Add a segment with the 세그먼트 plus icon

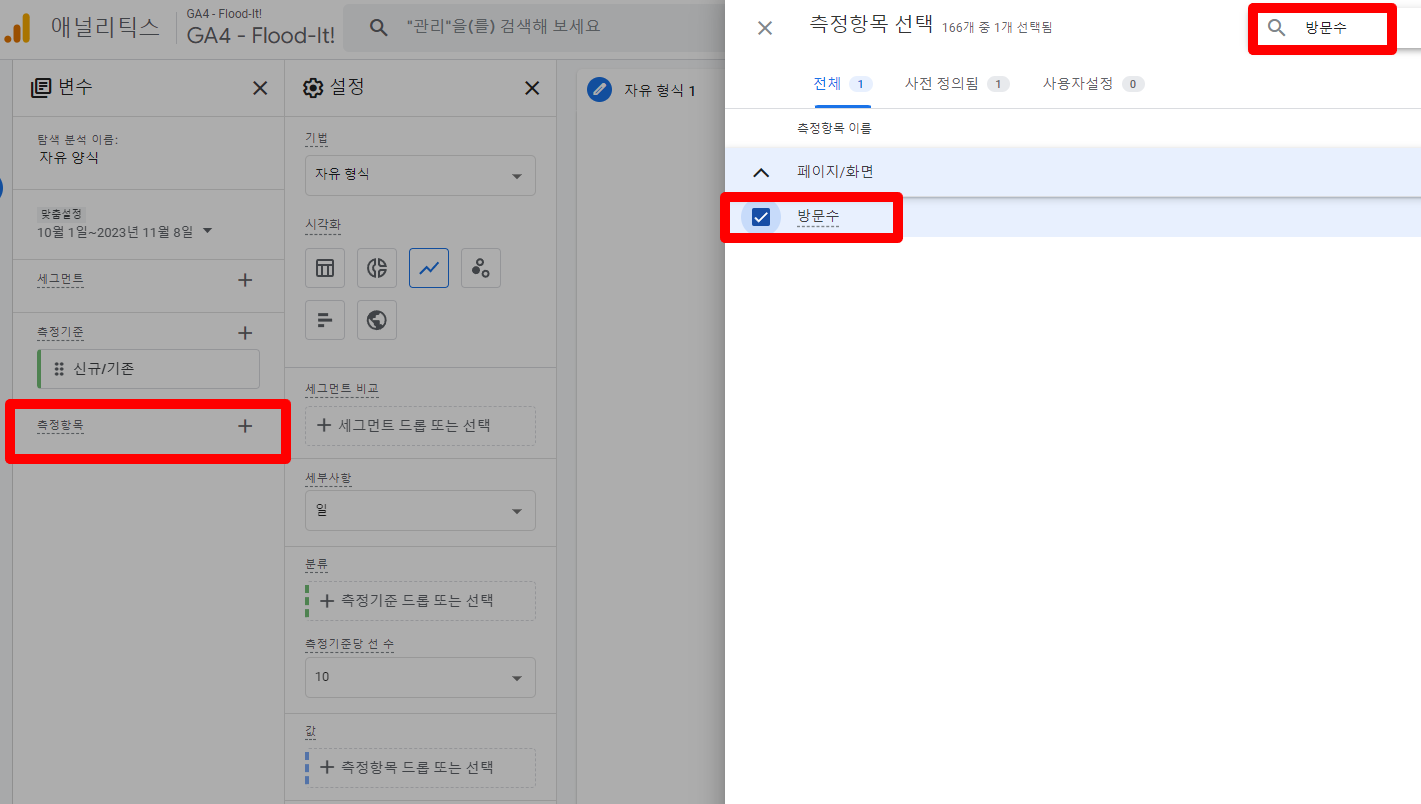[245, 280]
